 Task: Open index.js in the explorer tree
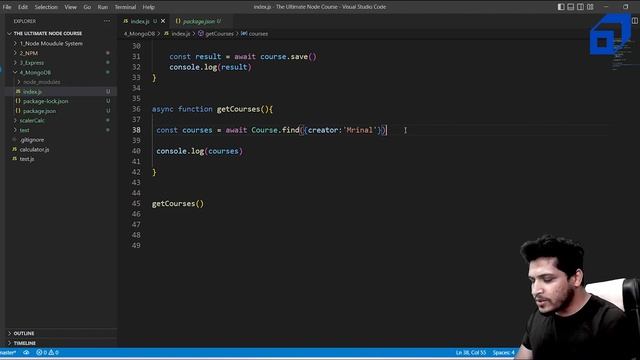pyautogui.click(x=32, y=92)
